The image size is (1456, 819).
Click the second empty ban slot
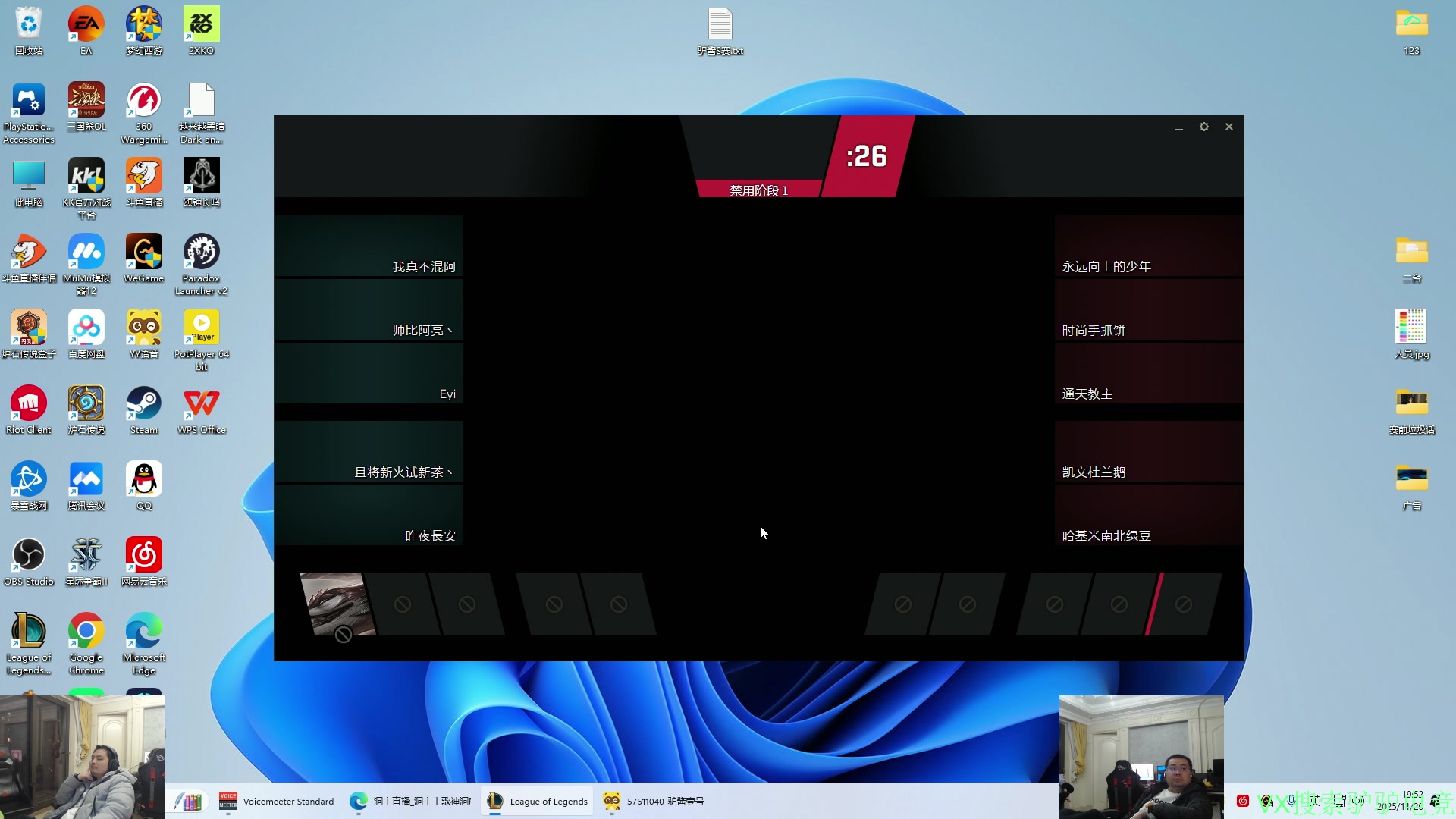pyautogui.click(x=467, y=604)
